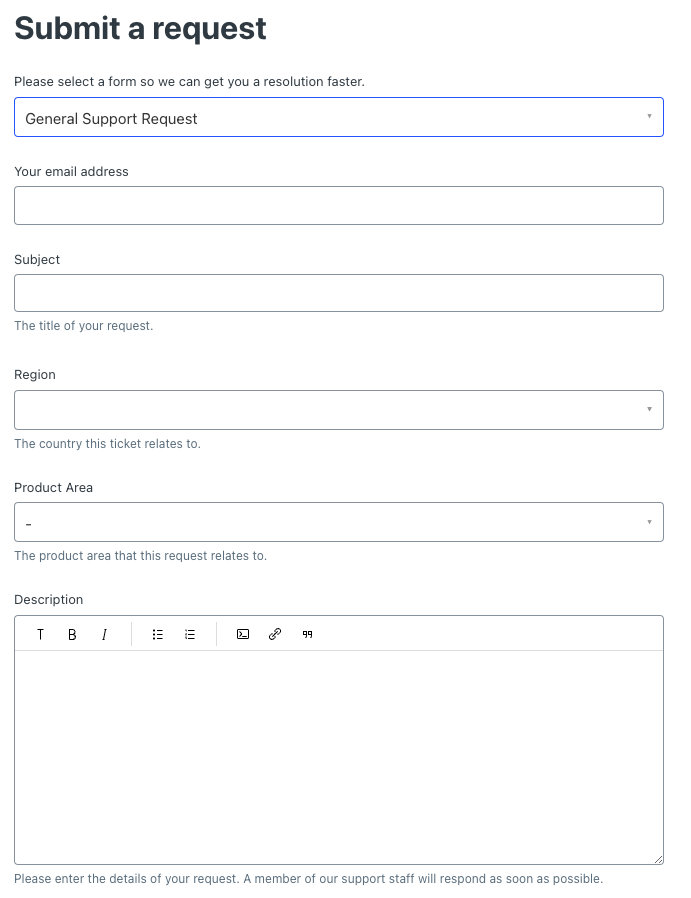This screenshot has height=898, width=691.
Task: Click the text style (T) icon
Action: click(x=40, y=634)
